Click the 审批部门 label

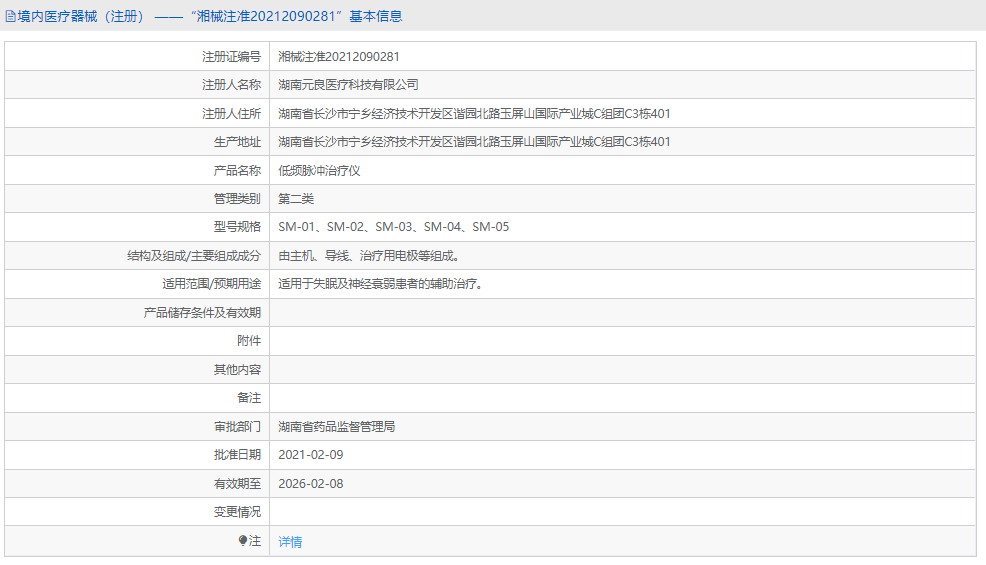tap(237, 427)
